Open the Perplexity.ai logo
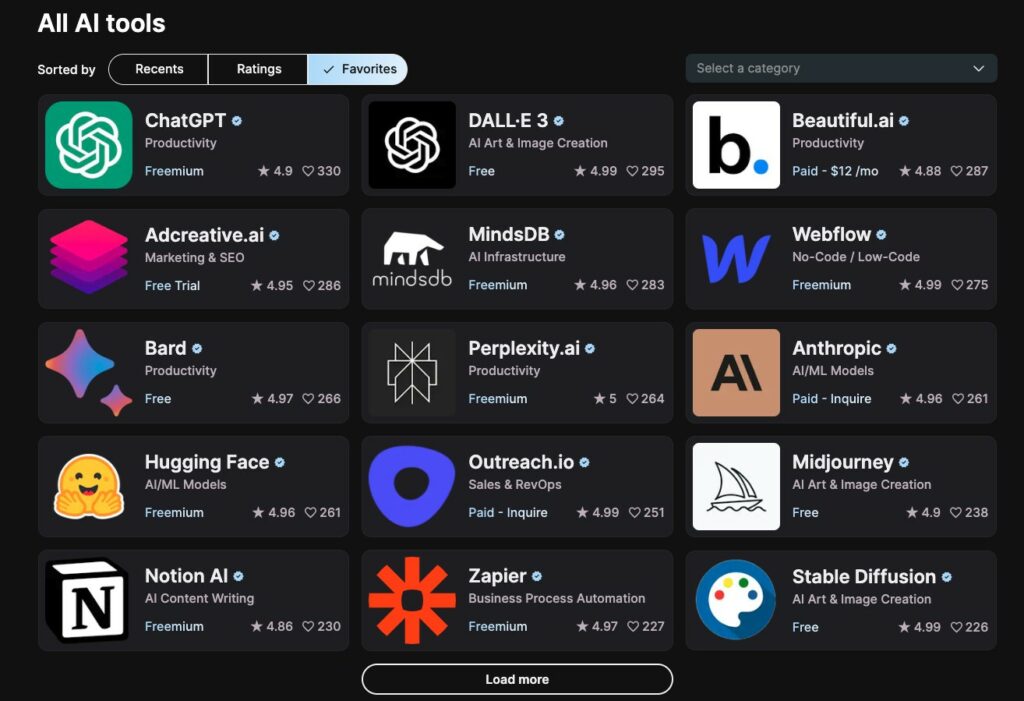The height and width of the screenshot is (701, 1024). [412, 372]
